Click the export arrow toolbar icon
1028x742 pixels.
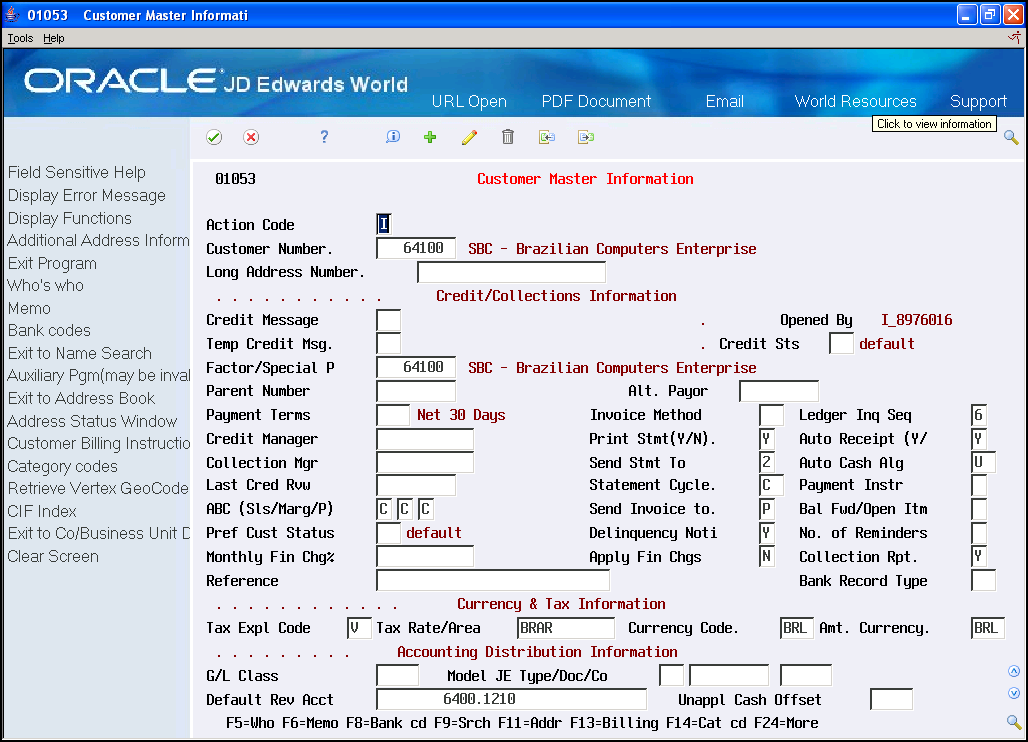tap(586, 137)
